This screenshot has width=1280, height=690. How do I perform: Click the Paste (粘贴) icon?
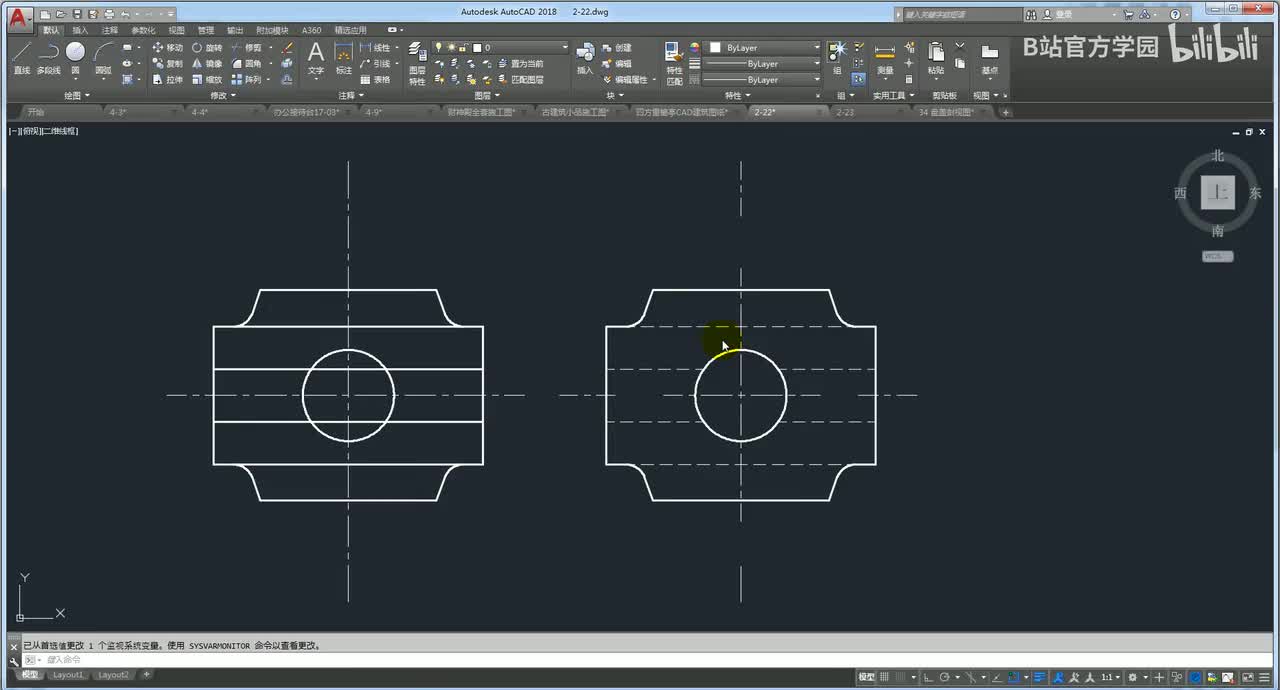936,58
